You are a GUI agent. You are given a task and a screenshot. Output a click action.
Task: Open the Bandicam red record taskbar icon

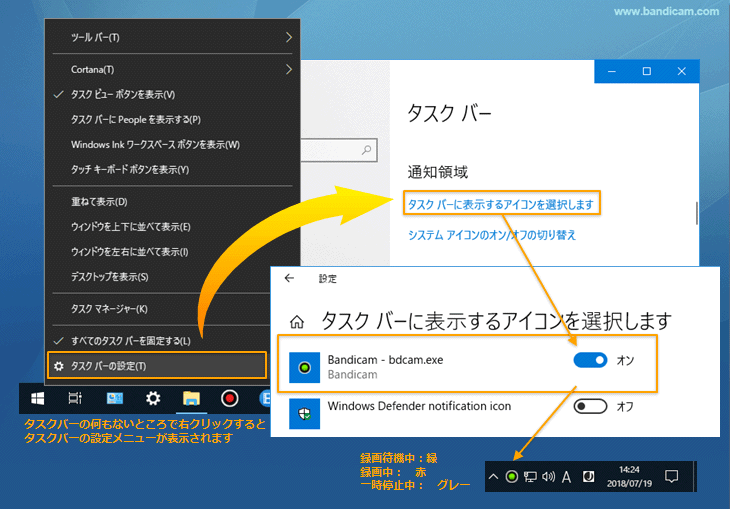pyautogui.click(x=230, y=399)
